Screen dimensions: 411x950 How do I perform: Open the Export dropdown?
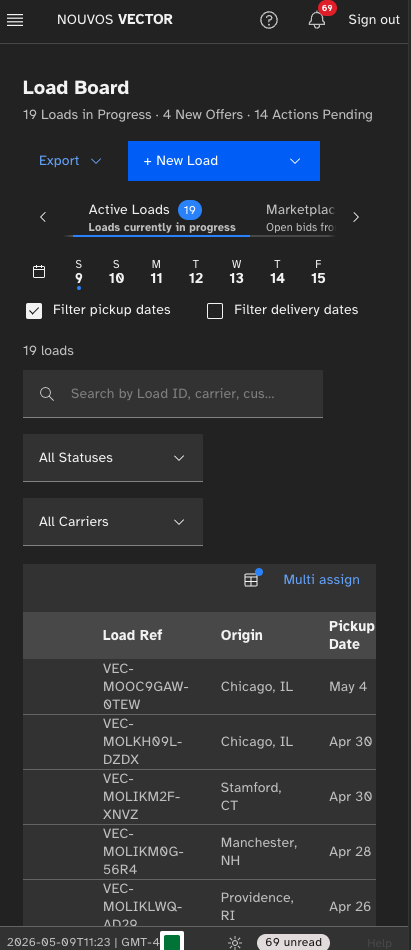coord(70,161)
